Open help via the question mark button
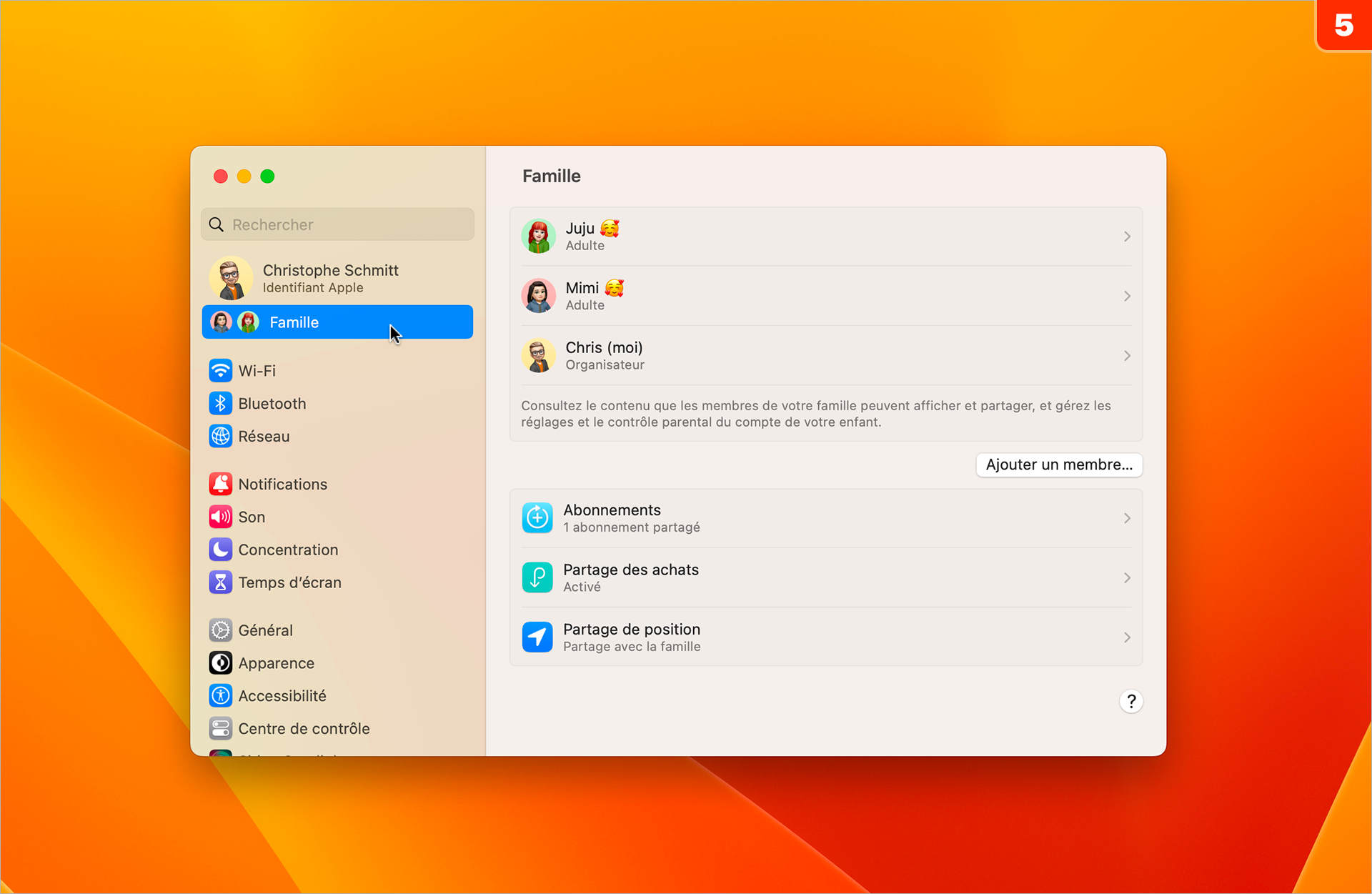 pos(1130,701)
